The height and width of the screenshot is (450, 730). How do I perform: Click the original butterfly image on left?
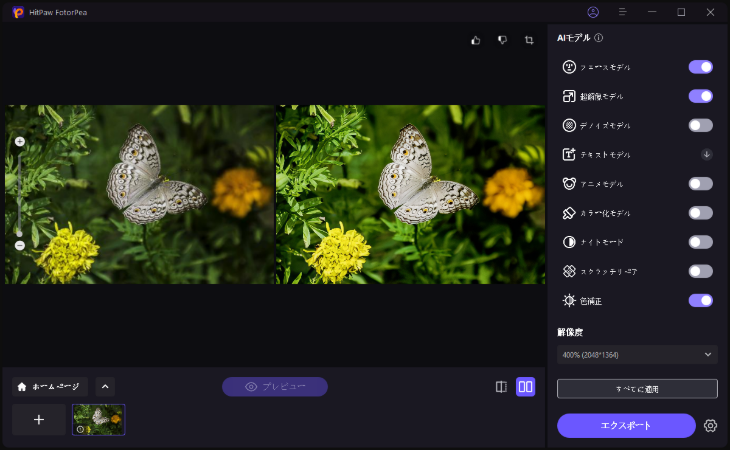click(139, 195)
